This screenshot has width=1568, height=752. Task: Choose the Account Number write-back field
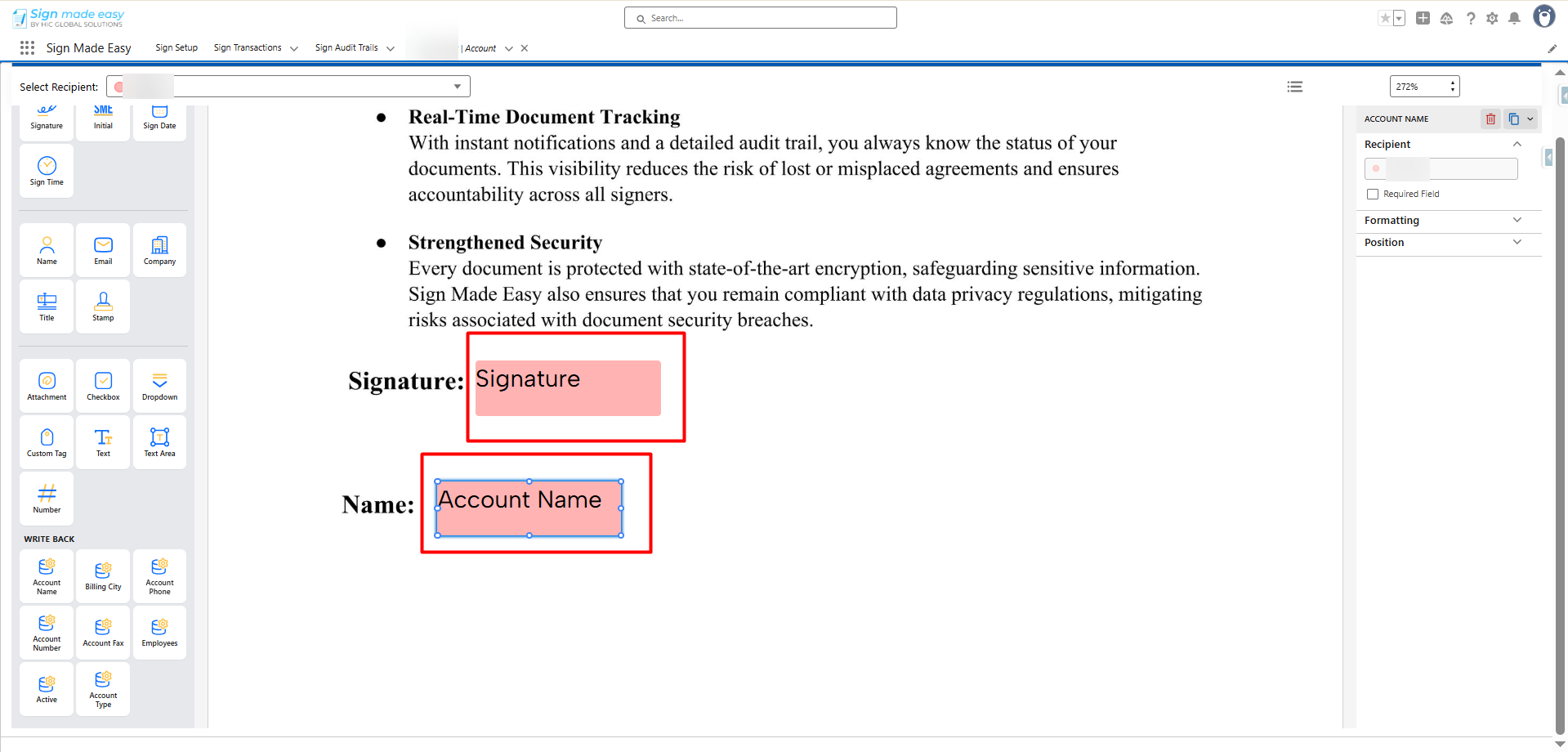[x=47, y=633]
